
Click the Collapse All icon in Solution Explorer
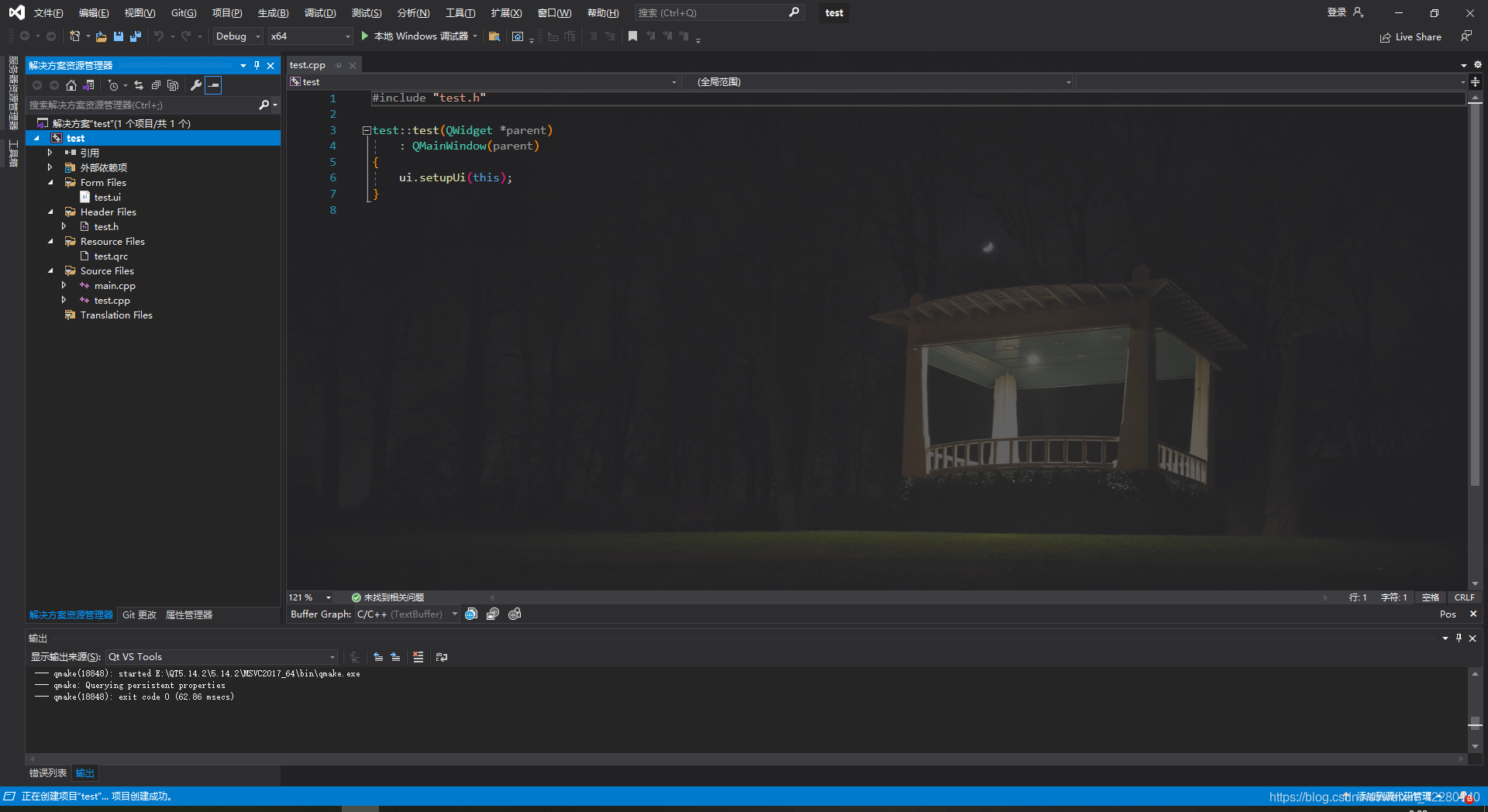[x=156, y=85]
